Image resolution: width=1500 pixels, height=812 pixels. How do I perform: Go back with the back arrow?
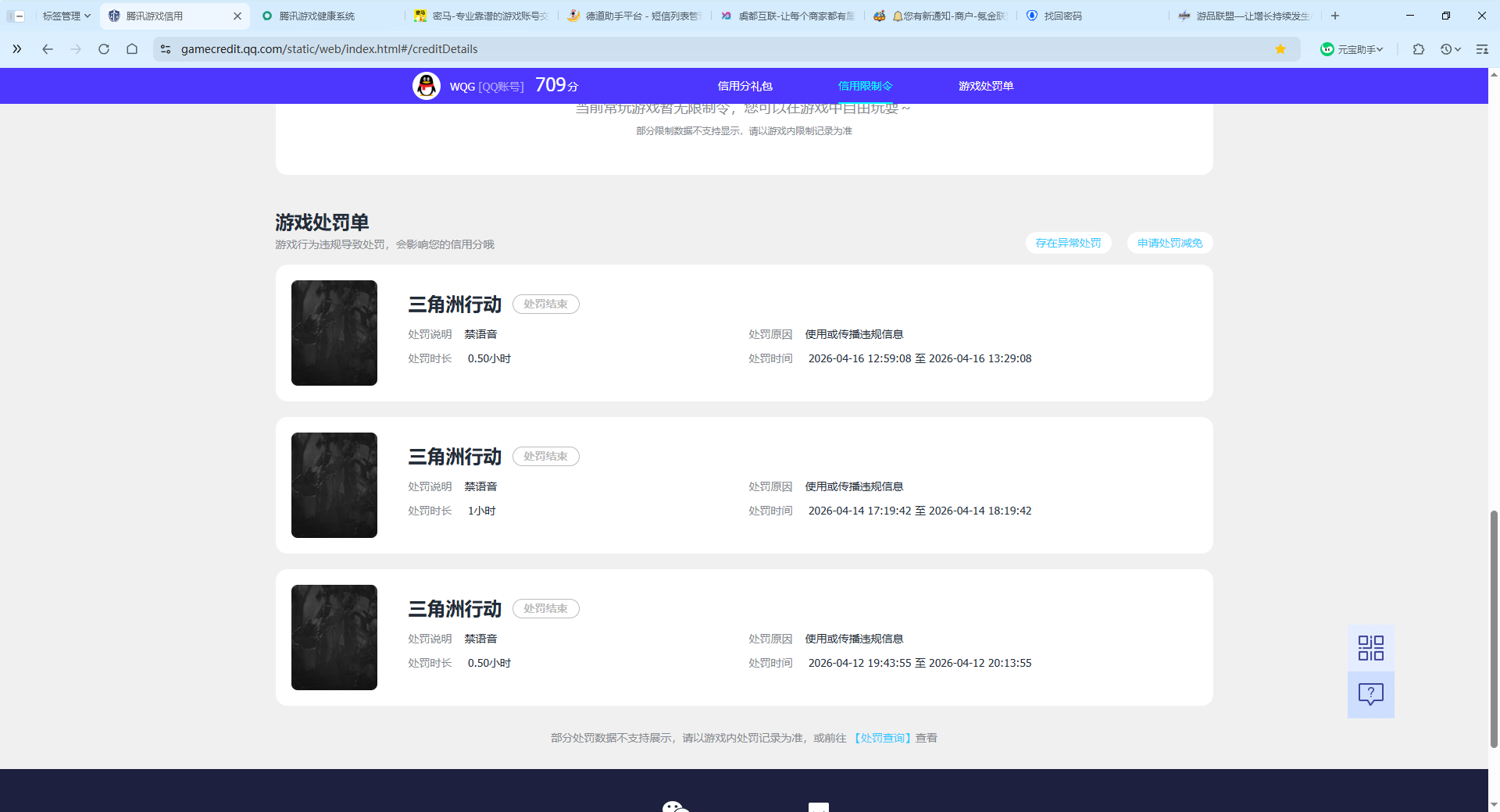(x=48, y=49)
